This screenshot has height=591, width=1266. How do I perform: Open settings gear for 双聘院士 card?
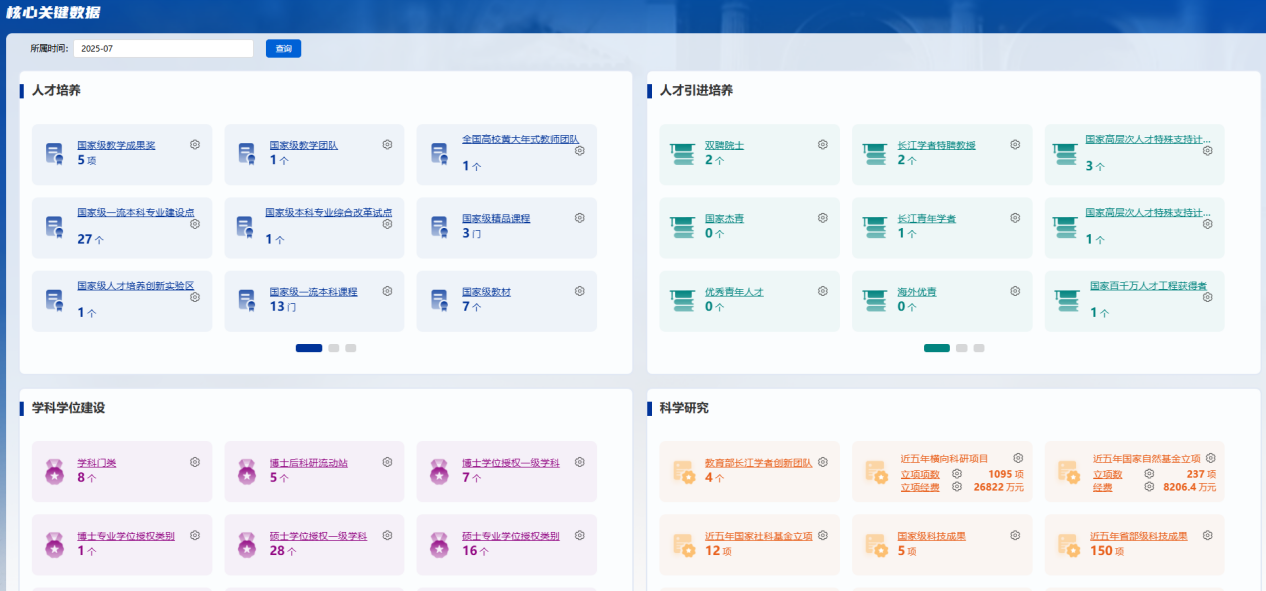tap(822, 145)
